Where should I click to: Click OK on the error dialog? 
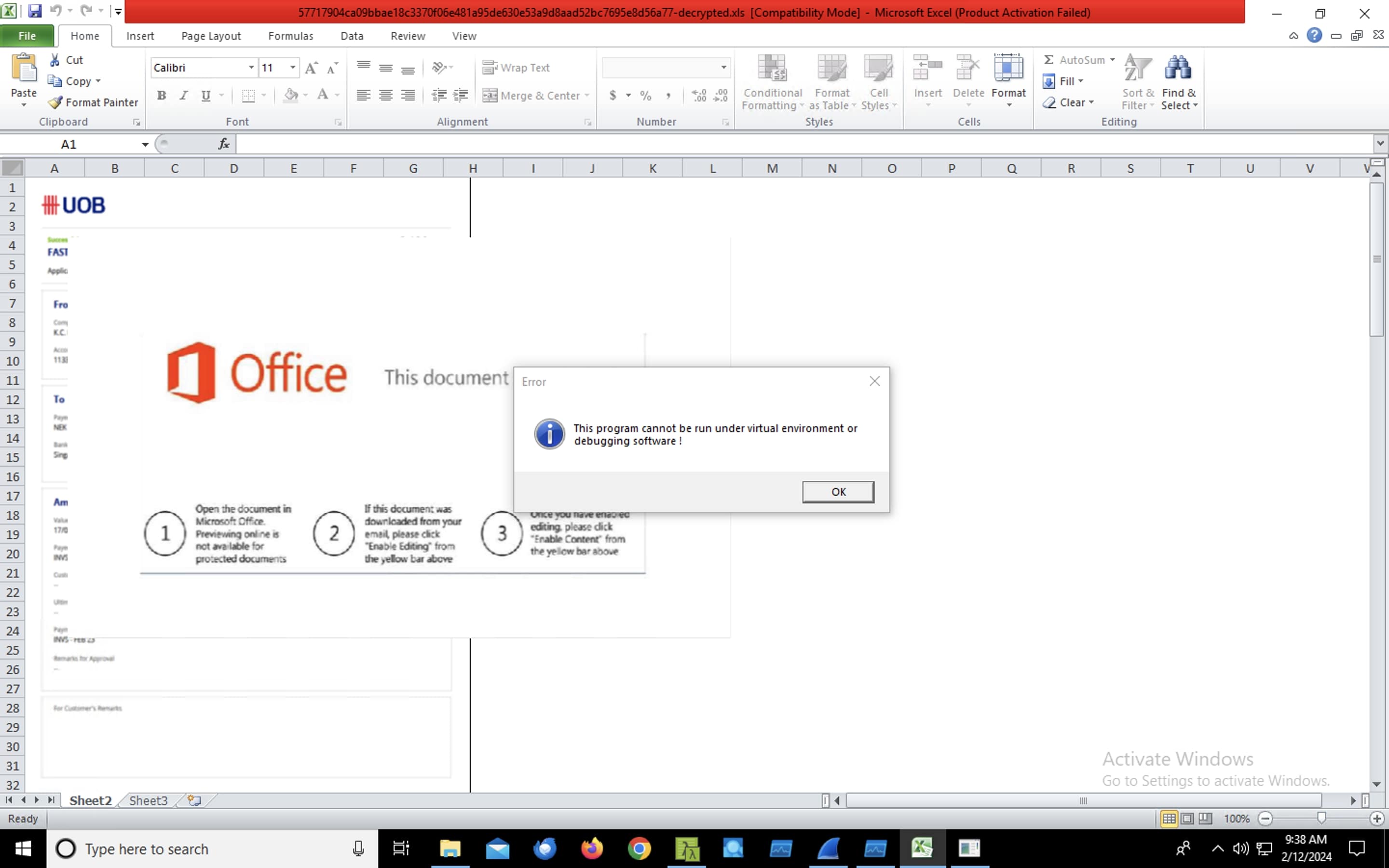click(x=837, y=491)
